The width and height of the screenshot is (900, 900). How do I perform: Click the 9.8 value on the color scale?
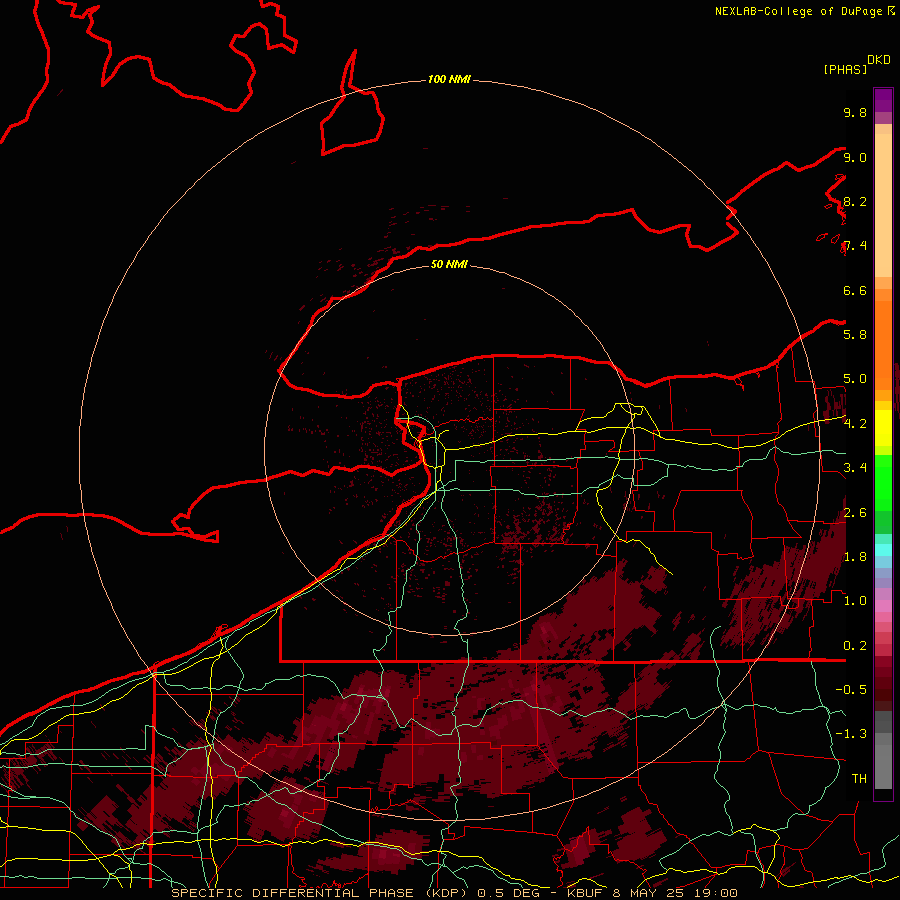click(x=855, y=112)
